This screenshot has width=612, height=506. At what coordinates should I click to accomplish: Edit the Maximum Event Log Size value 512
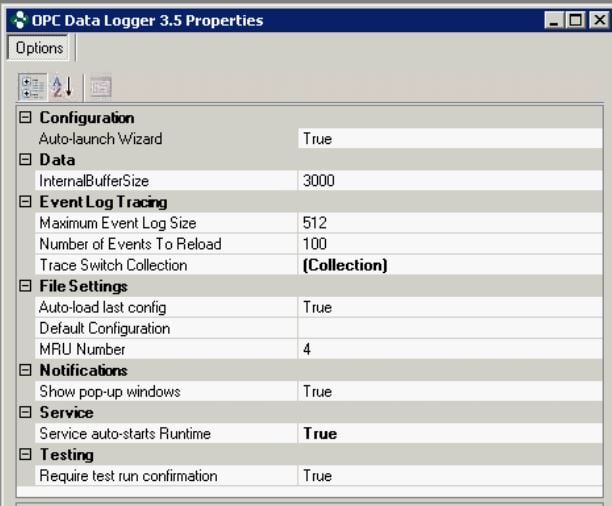click(450, 223)
